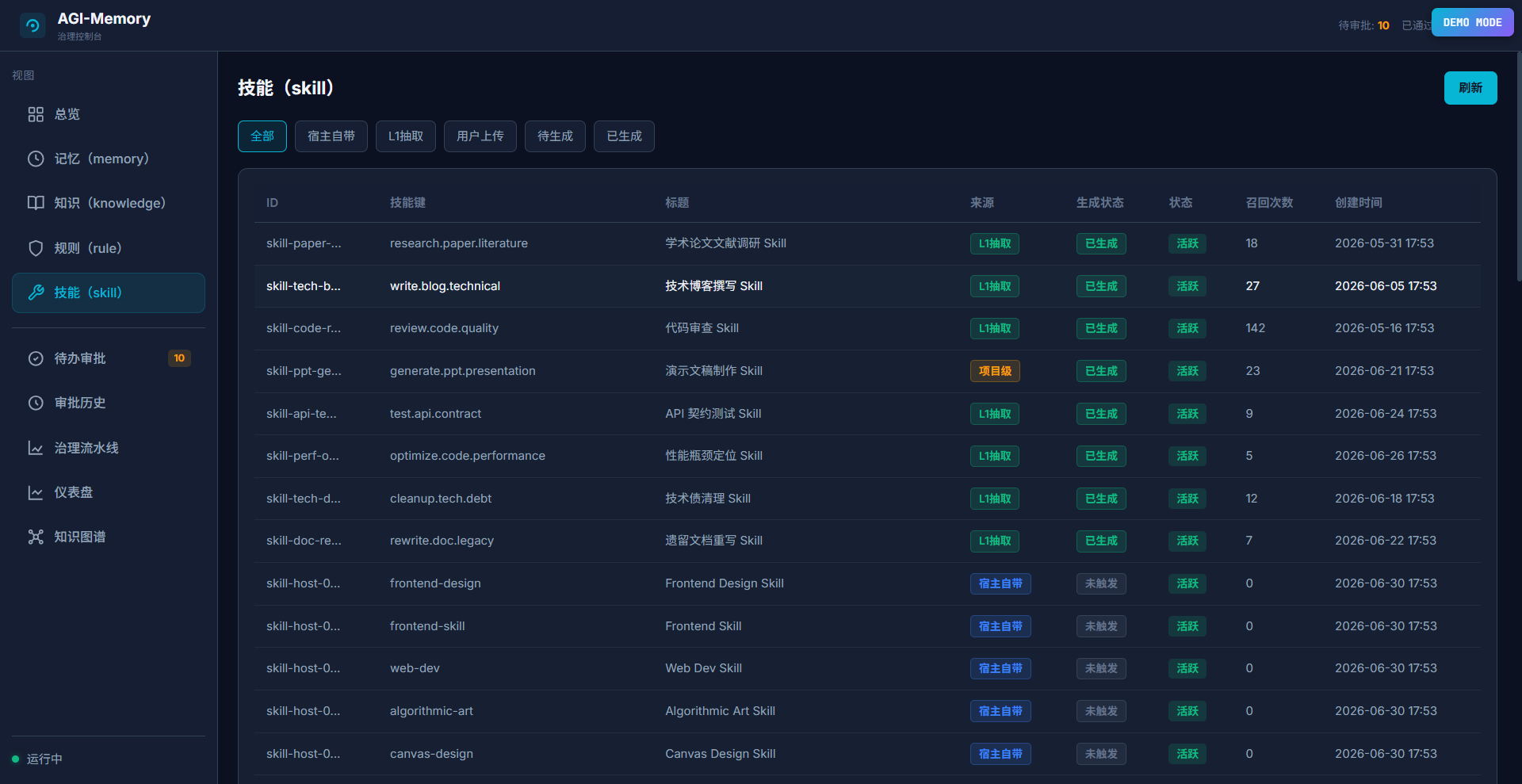Click the chart icon beside 治理流水线

[x=36, y=448]
